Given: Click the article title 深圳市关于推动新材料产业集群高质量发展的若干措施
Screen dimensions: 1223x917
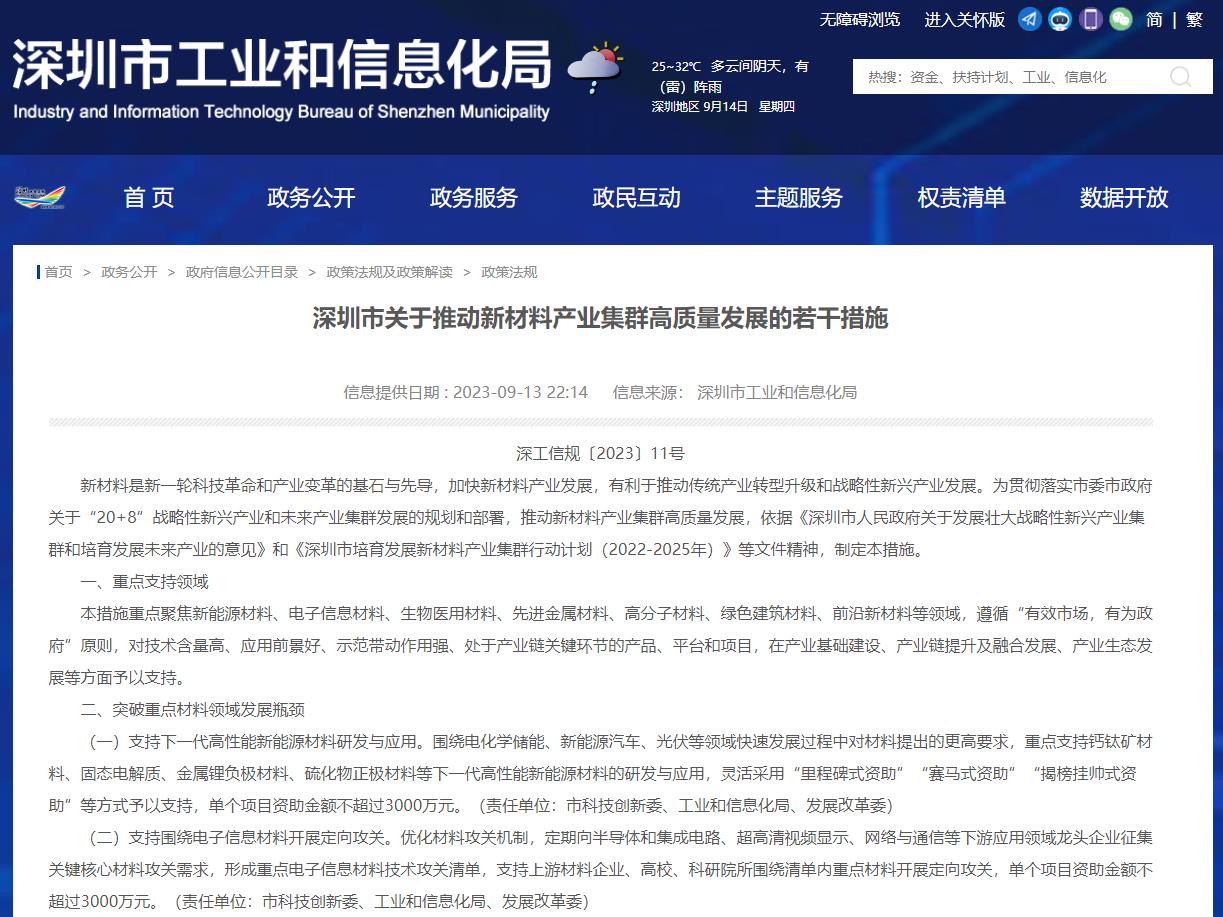Looking at the screenshot, I should [x=600, y=319].
